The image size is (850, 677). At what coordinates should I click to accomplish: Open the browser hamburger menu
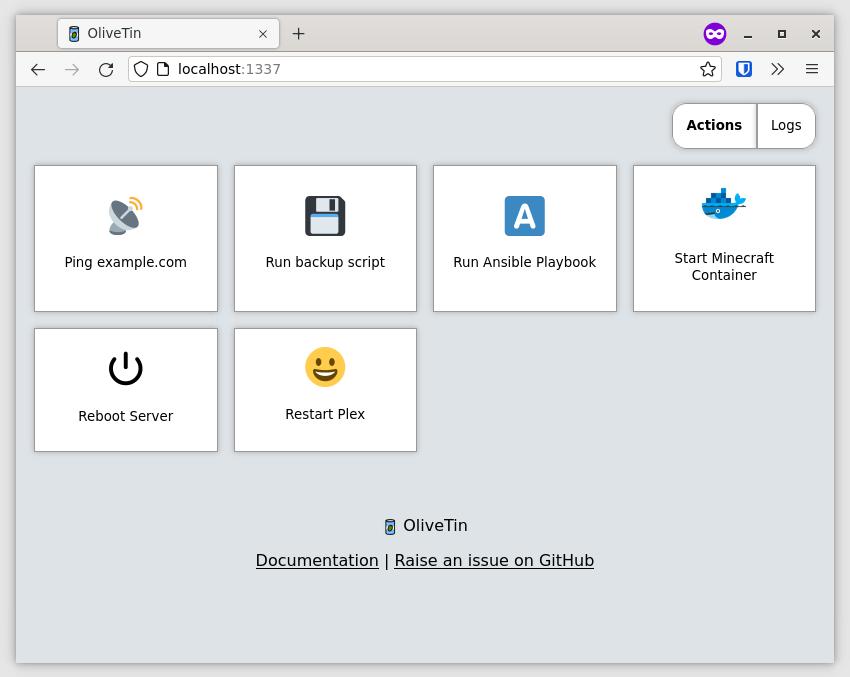click(812, 69)
